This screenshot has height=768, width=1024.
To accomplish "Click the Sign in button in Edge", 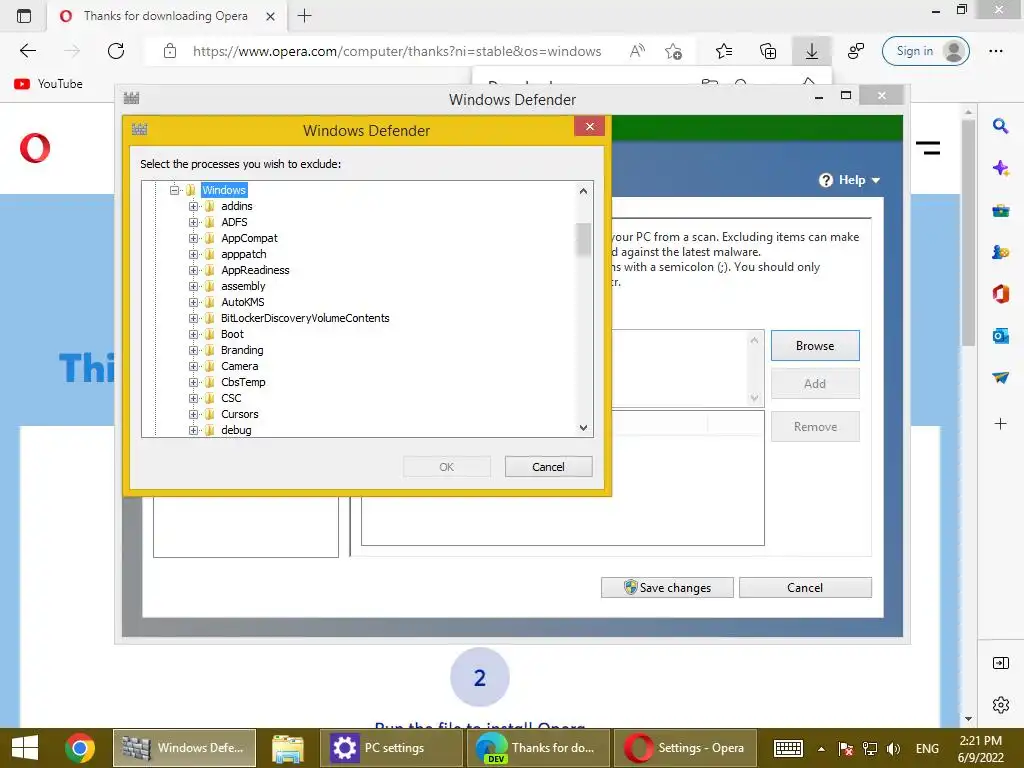I will [x=925, y=51].
